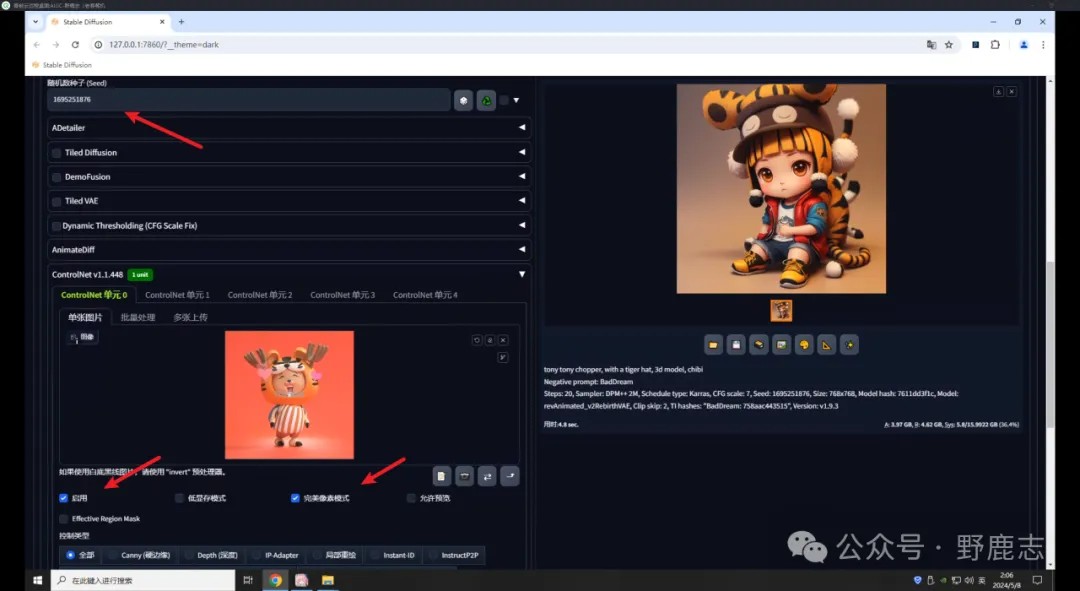1080x591 pixels.
Task: Click the zip archive icon under the gallery
Action: [759, 344]
